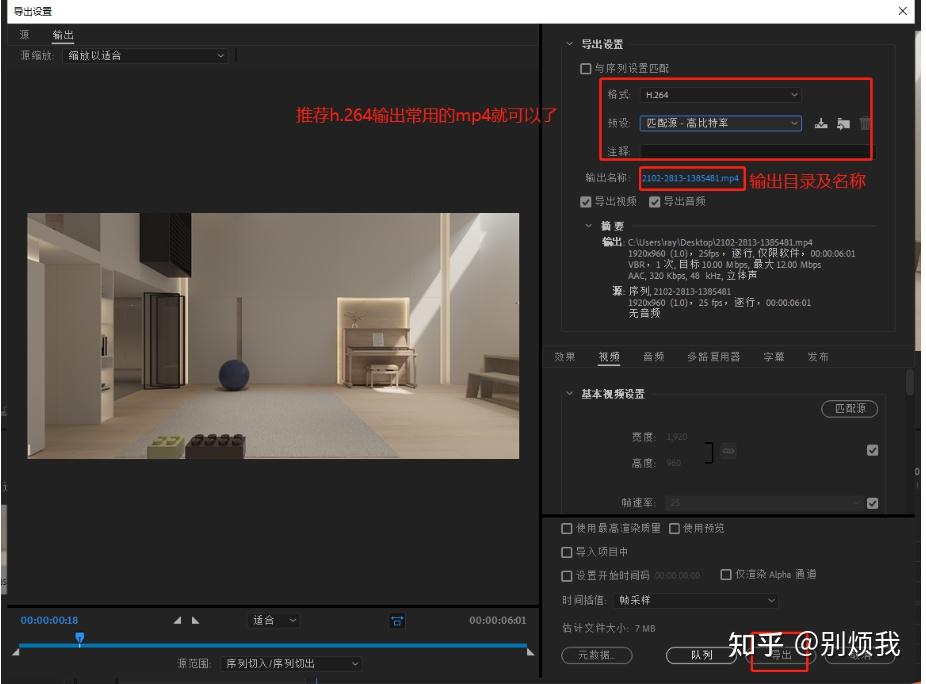
Task: Click the import preset icon
Action: 843,123
